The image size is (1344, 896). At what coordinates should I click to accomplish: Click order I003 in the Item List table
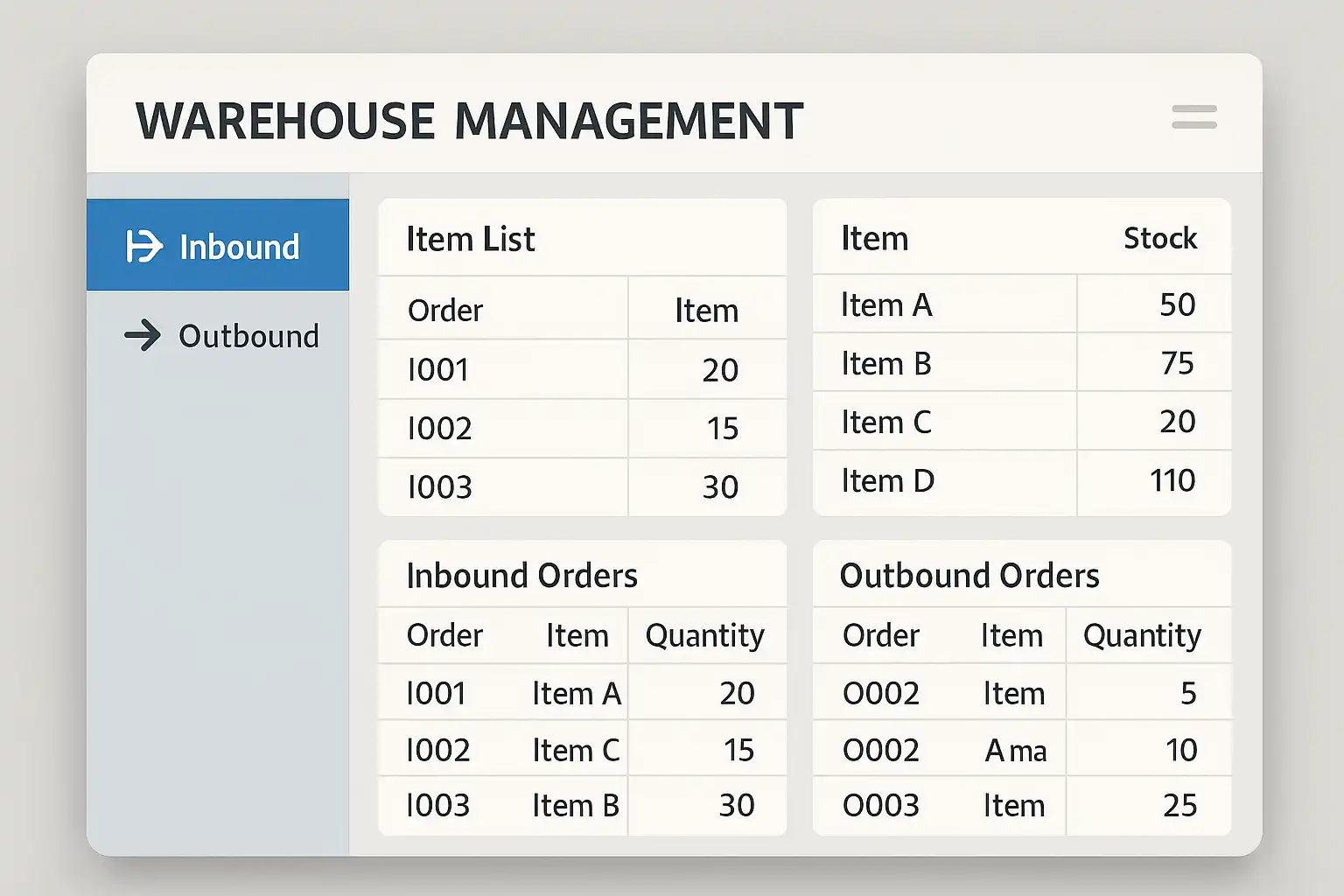pos(439,487)
